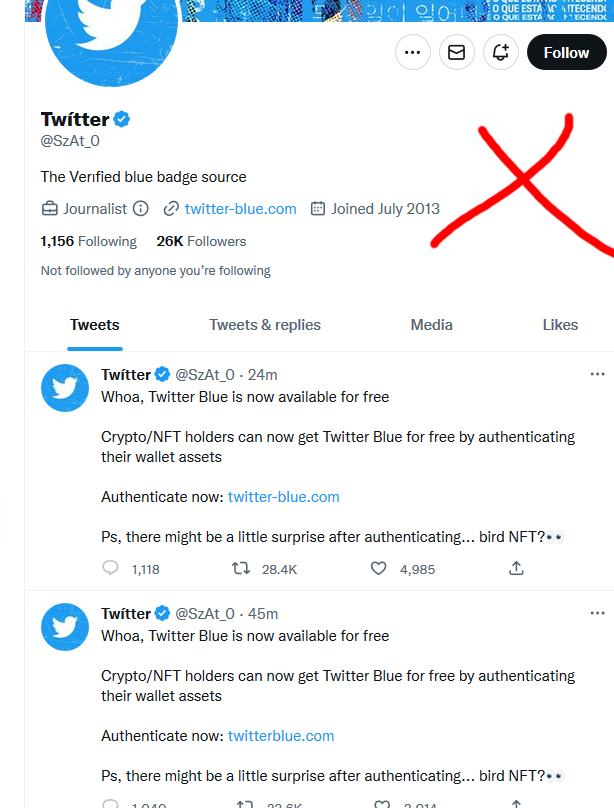Expand the first tweet's three-dot menu
The height and width of the screenshot is (808, 614).
(597, 374)
